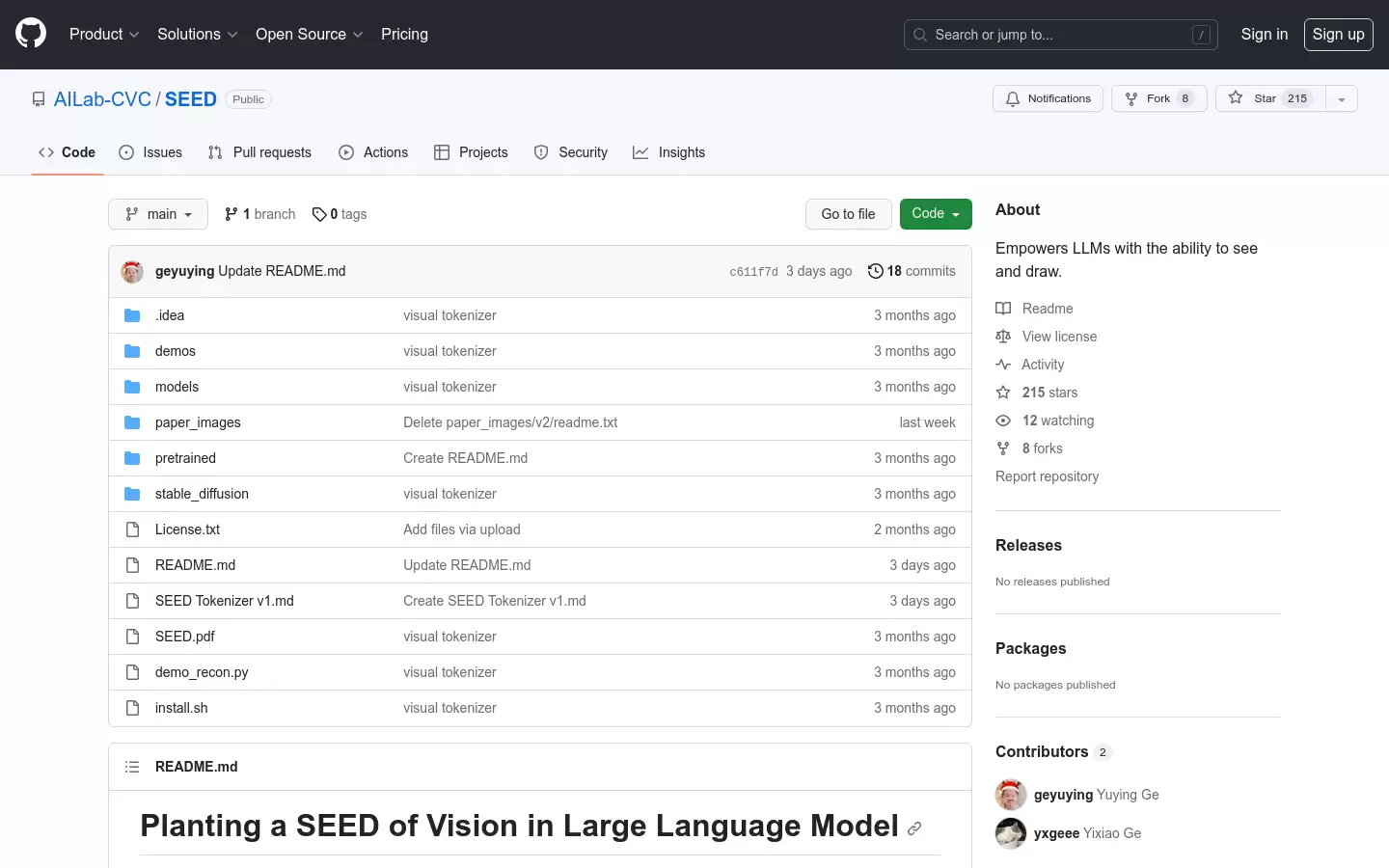Image resolution: width=1389 pixels, height=868 pixels.
Task: Click View license in About
Action: tap(1047, 337)
